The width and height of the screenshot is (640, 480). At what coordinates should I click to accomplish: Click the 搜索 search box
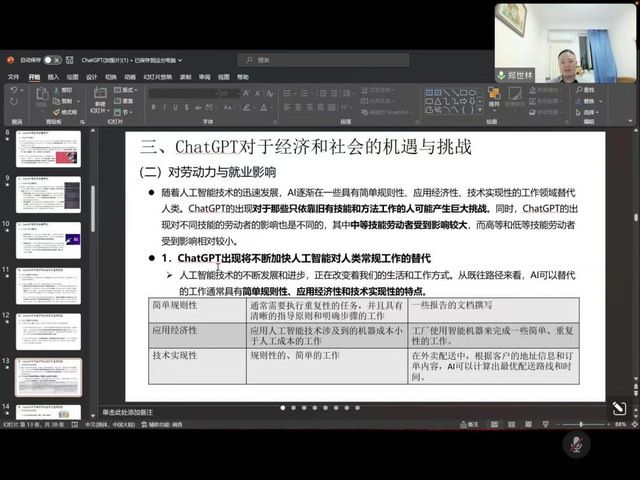[323, 60]
